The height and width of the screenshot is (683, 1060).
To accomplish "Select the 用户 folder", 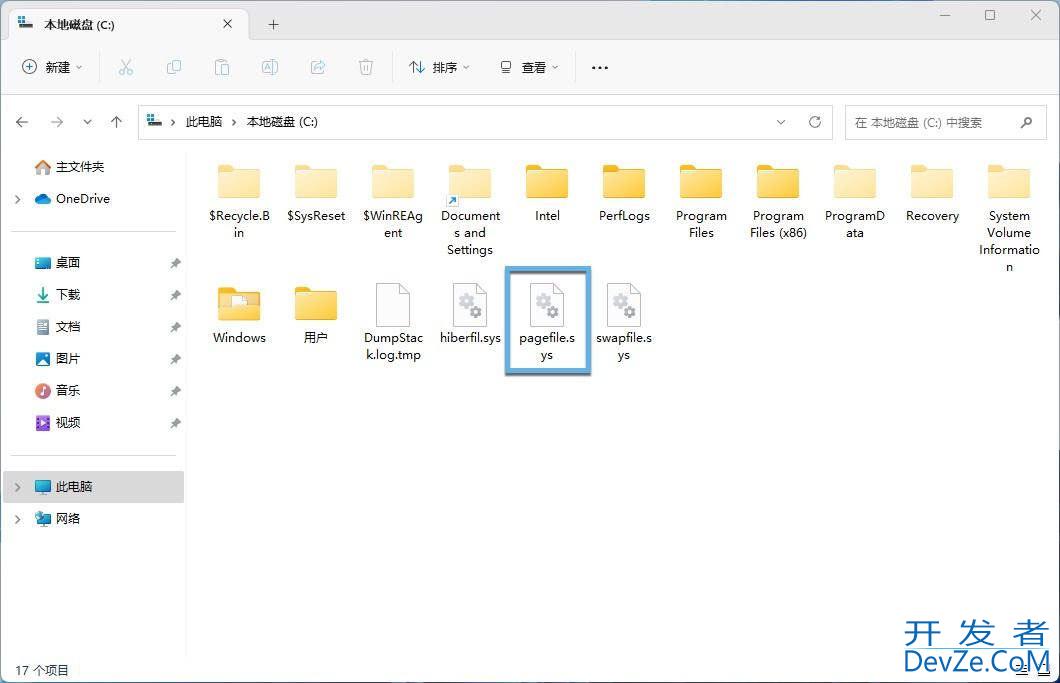I will tap(316, 315).
